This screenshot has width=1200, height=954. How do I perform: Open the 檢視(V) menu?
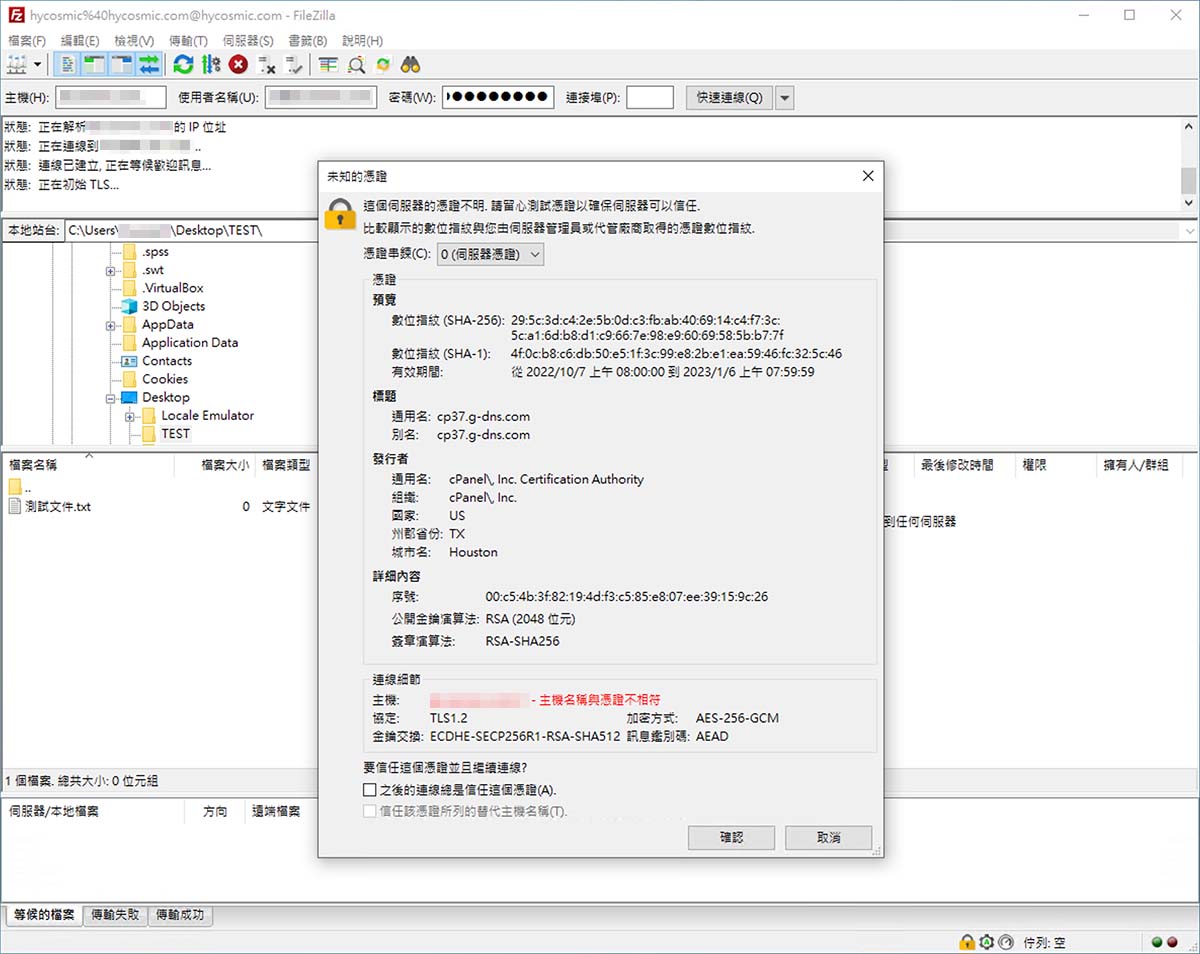coord(134,41)
